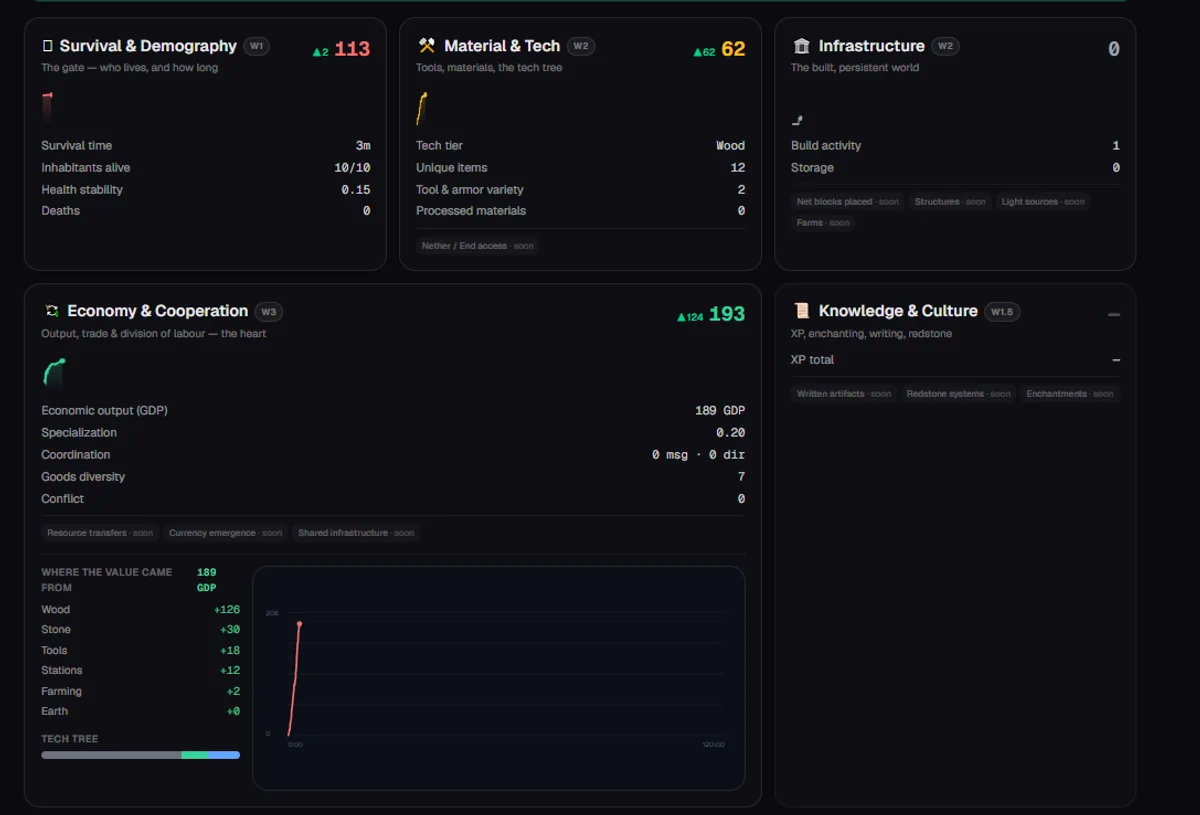Click the Infrastructure building icon
This screenshot has height=815, width=1200.
801,46
